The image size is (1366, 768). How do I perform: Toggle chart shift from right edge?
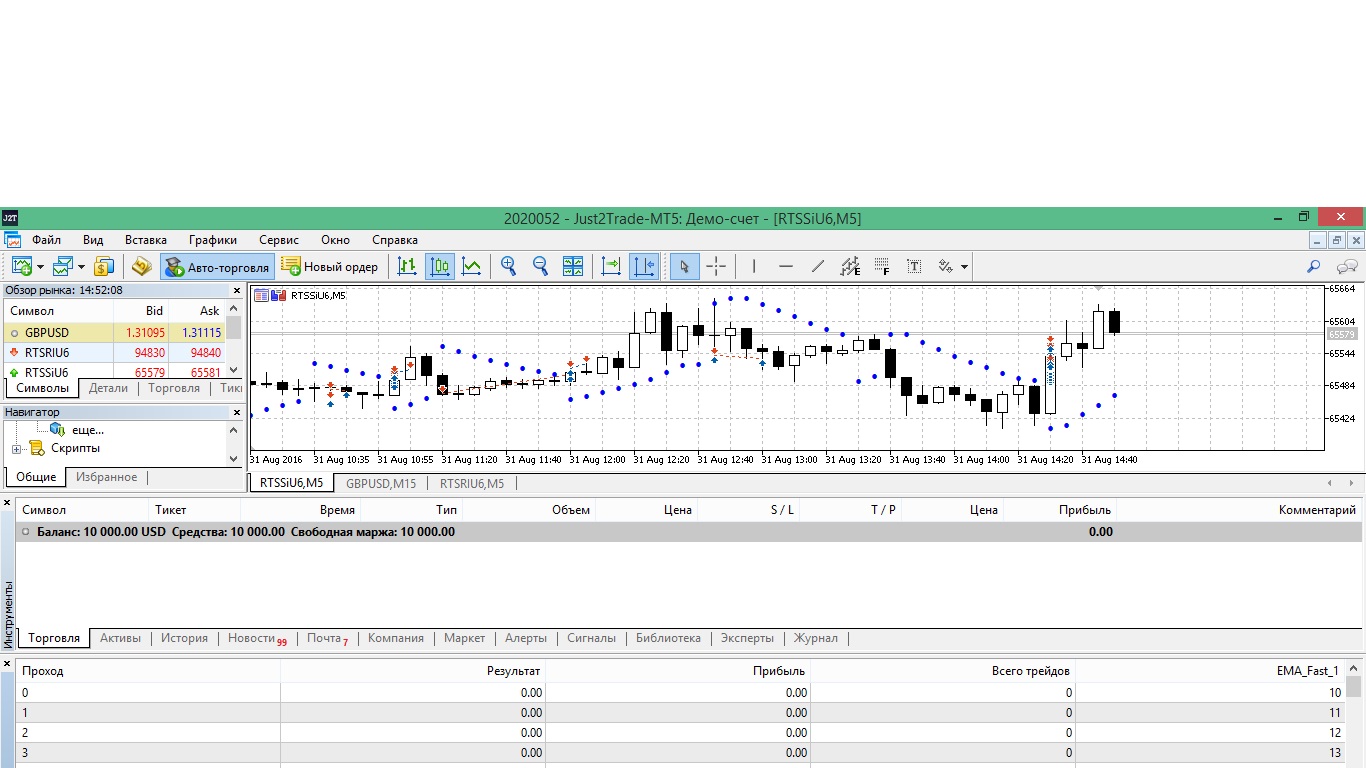pyautogui.click(x=644, y=267)
